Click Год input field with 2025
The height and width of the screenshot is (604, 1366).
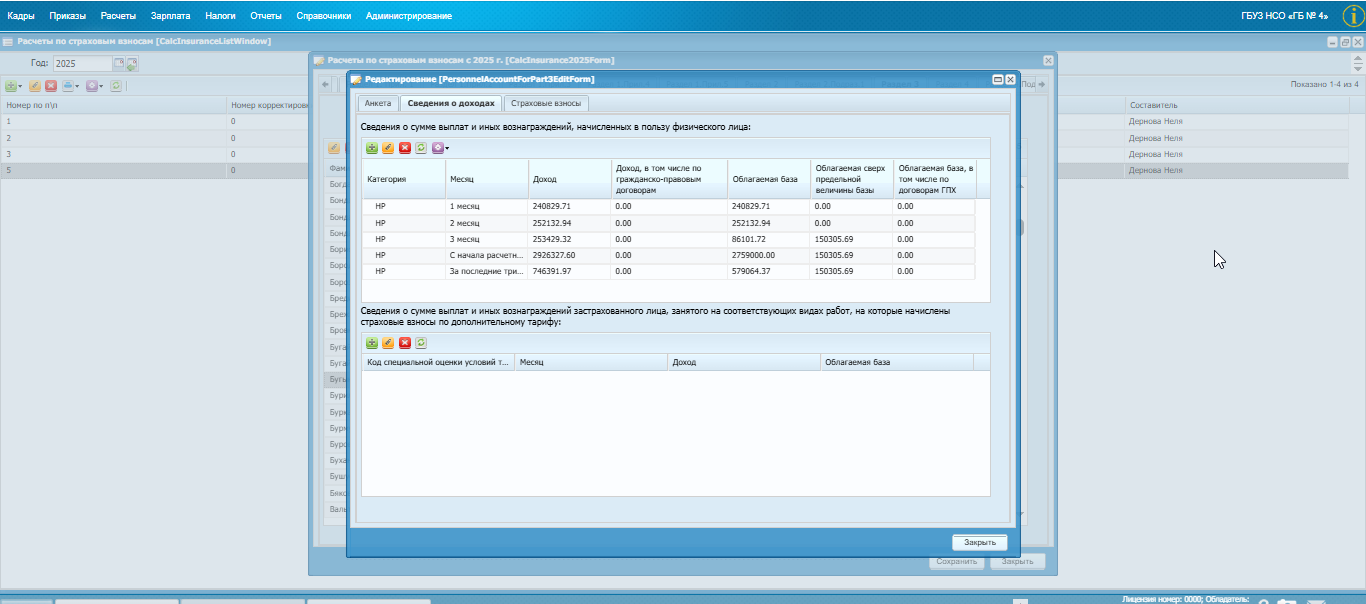pyautogui.click(x=82, y=63)
